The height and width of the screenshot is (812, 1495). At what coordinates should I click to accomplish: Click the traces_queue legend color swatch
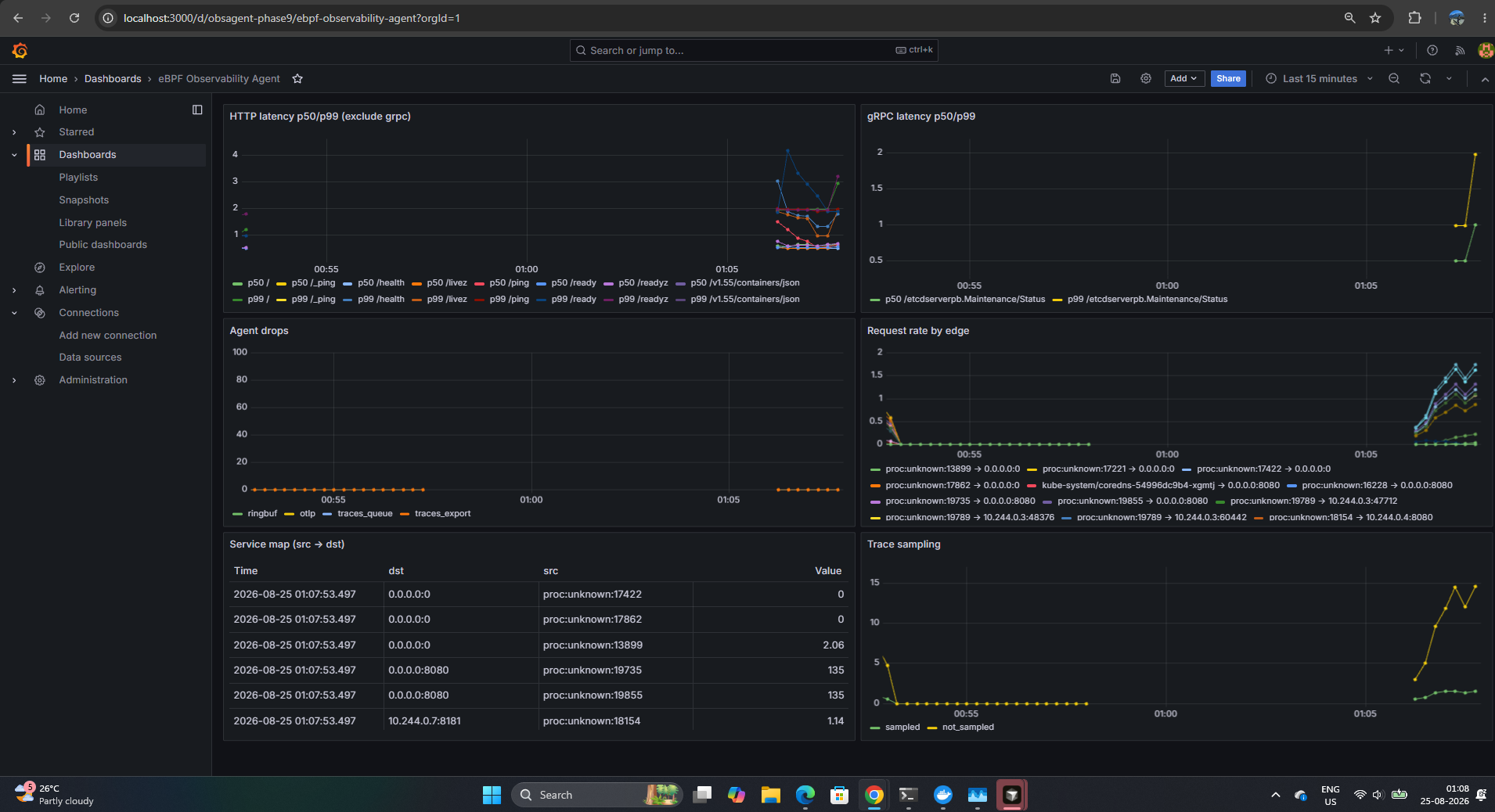click(x=327, y=514)
